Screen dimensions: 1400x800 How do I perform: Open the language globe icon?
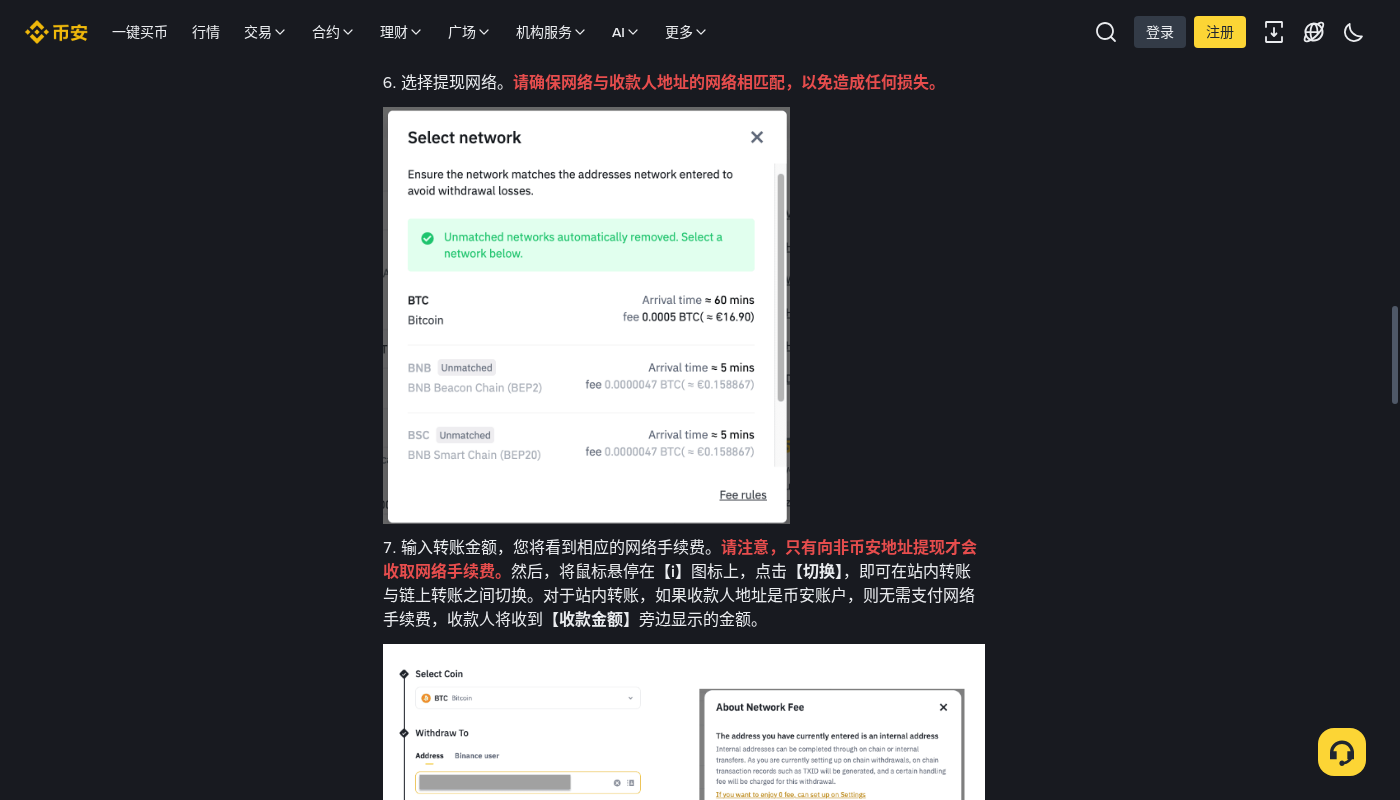click(x=1314, y=32)
